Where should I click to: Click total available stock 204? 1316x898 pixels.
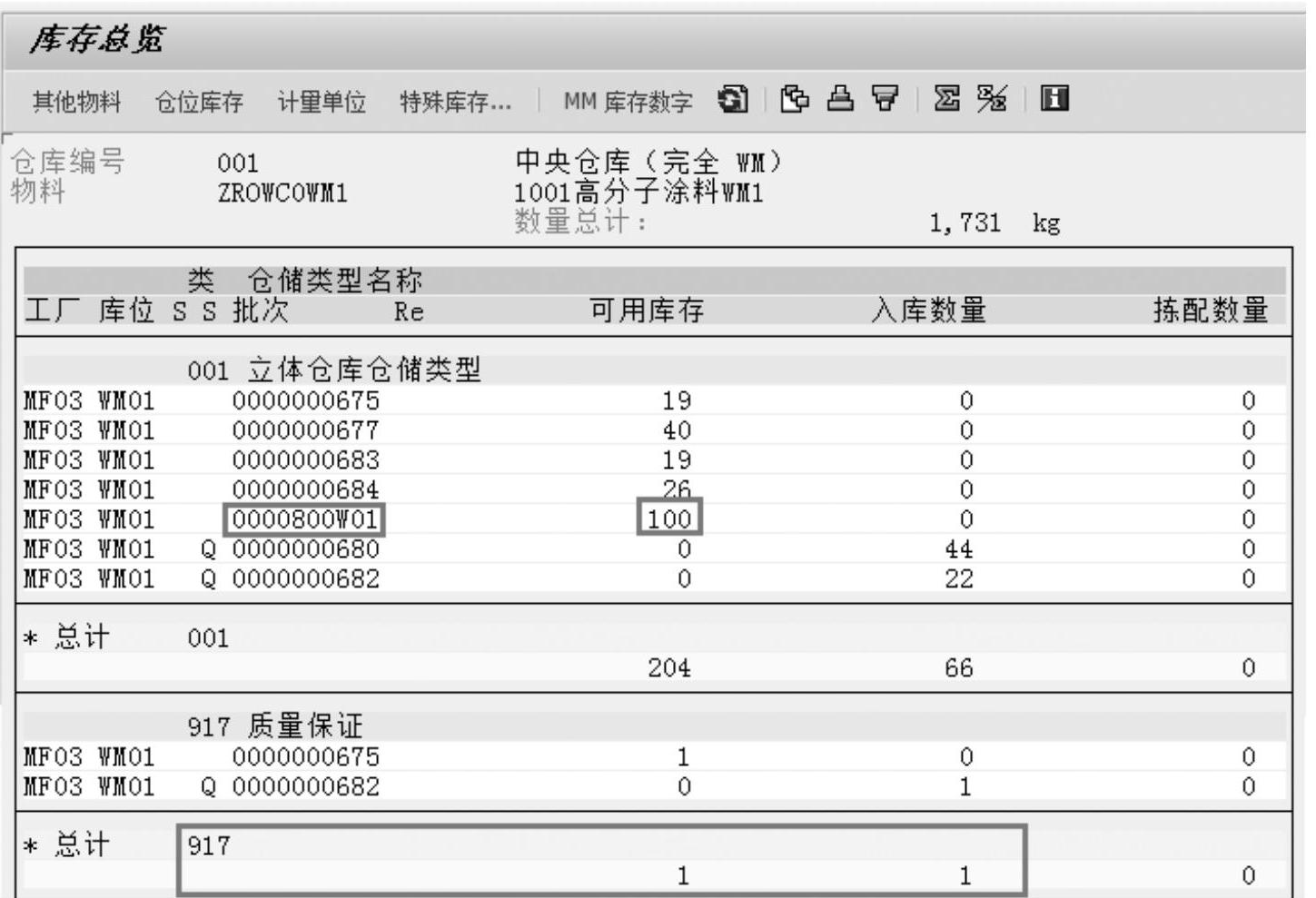pos(669,668)
